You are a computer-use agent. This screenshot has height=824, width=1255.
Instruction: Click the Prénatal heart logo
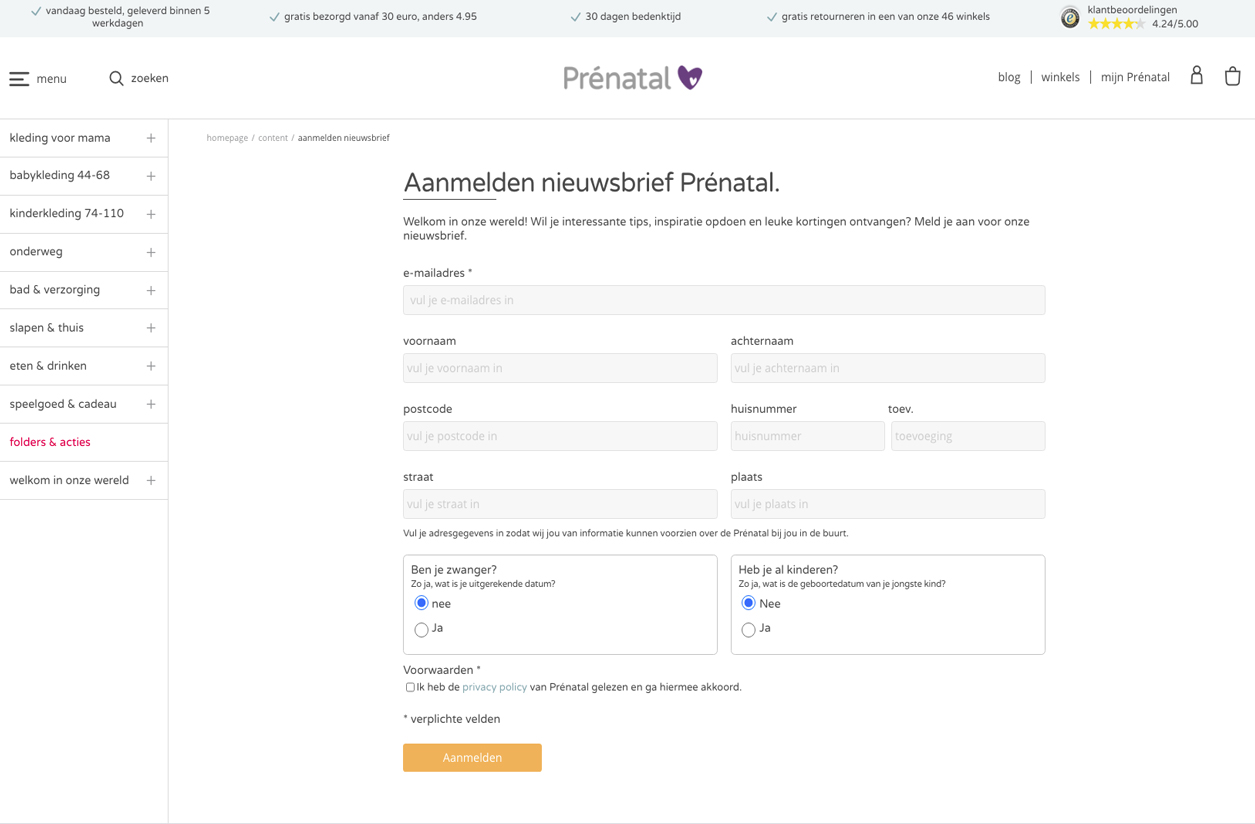pos(690,77)
